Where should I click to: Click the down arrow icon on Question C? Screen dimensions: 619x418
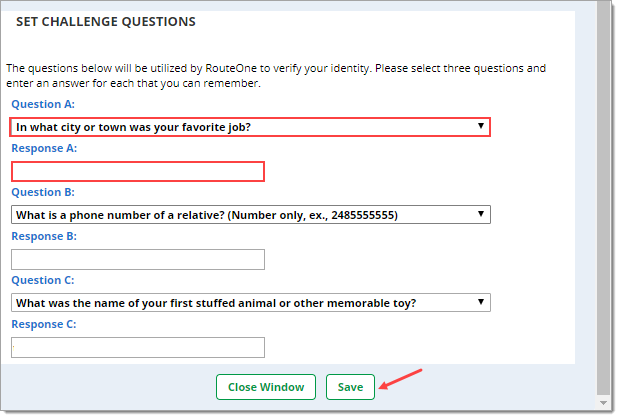coord(480,302)
